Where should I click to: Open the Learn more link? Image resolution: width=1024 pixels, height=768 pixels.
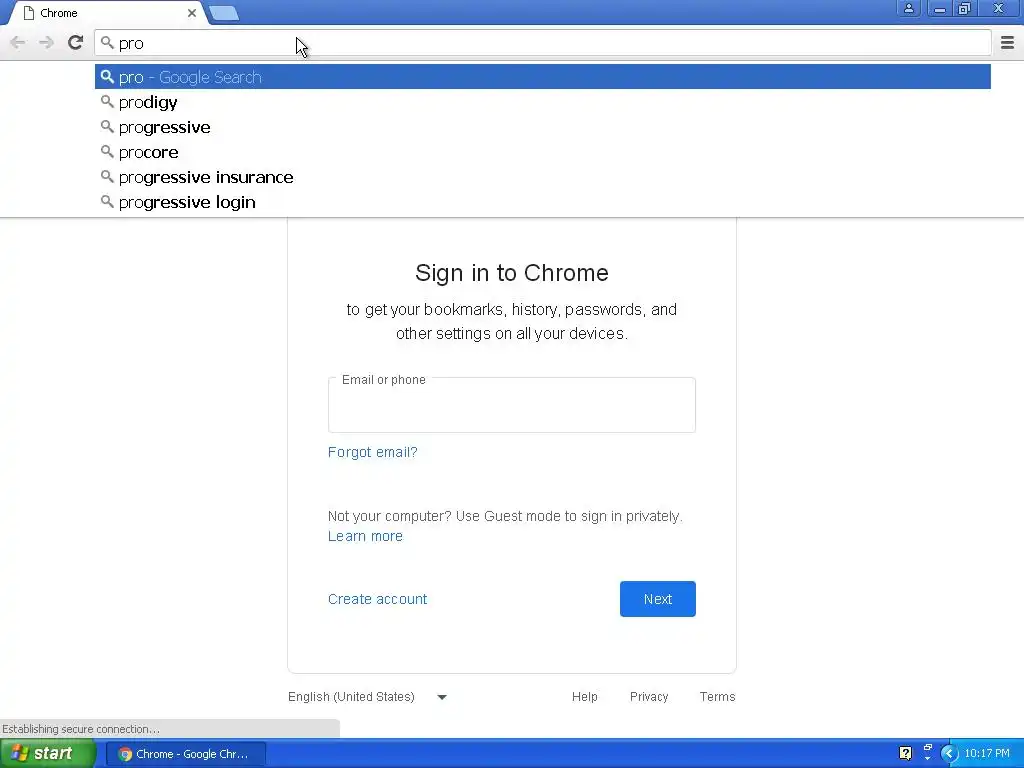coord(365,536)
